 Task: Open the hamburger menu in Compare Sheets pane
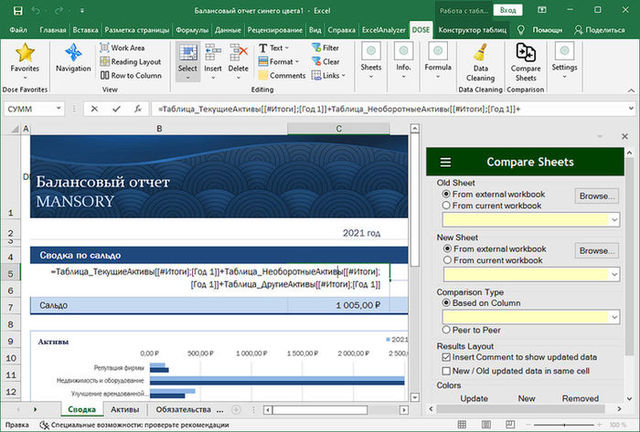pos(446,162)
